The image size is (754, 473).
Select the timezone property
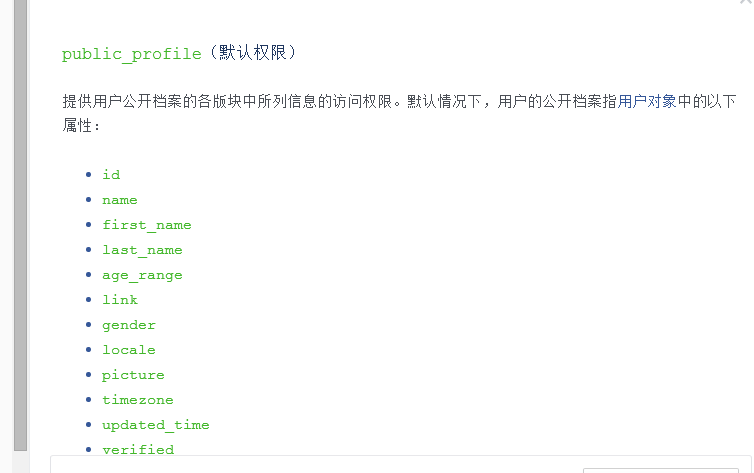138,399
